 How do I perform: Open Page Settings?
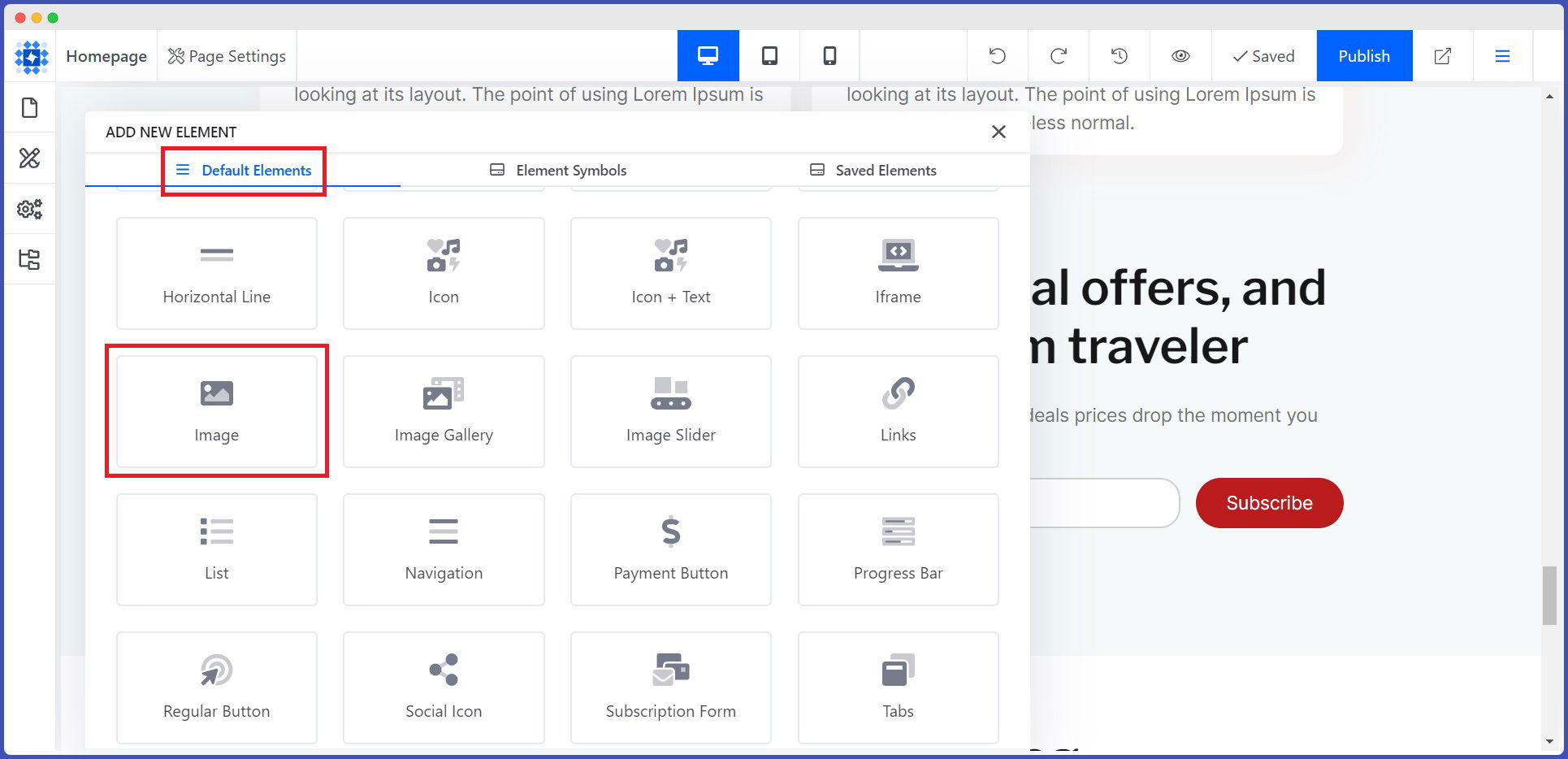pyautogui.click(x=227, y=56)
